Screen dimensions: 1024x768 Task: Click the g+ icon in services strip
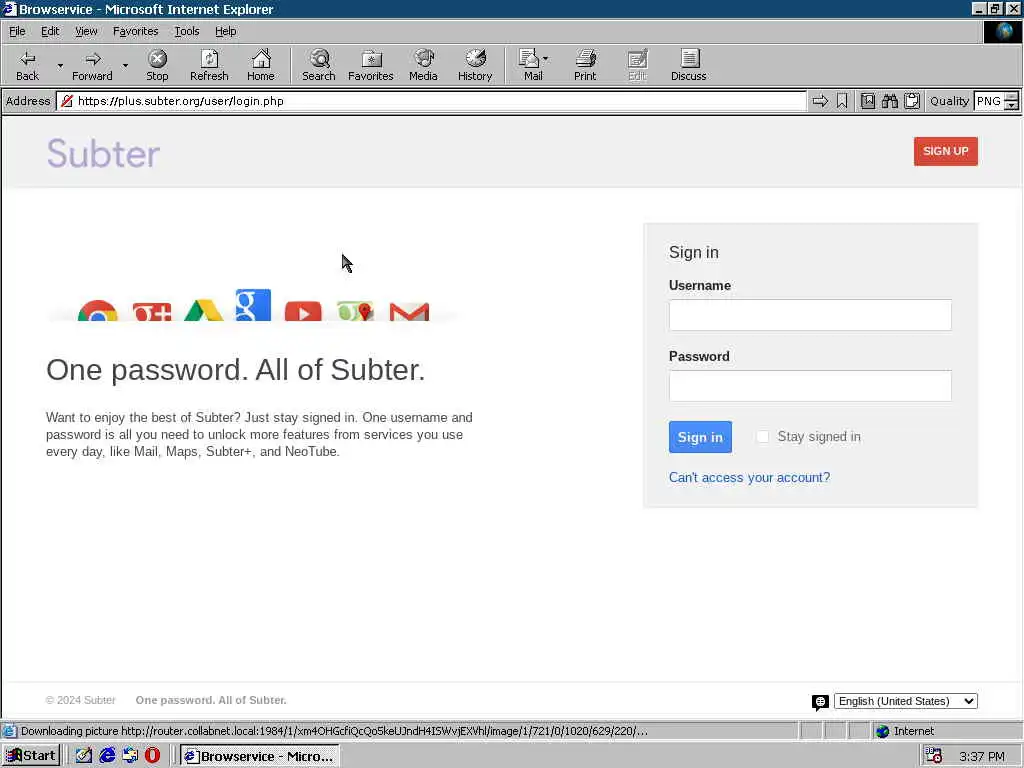pos(152,312)
